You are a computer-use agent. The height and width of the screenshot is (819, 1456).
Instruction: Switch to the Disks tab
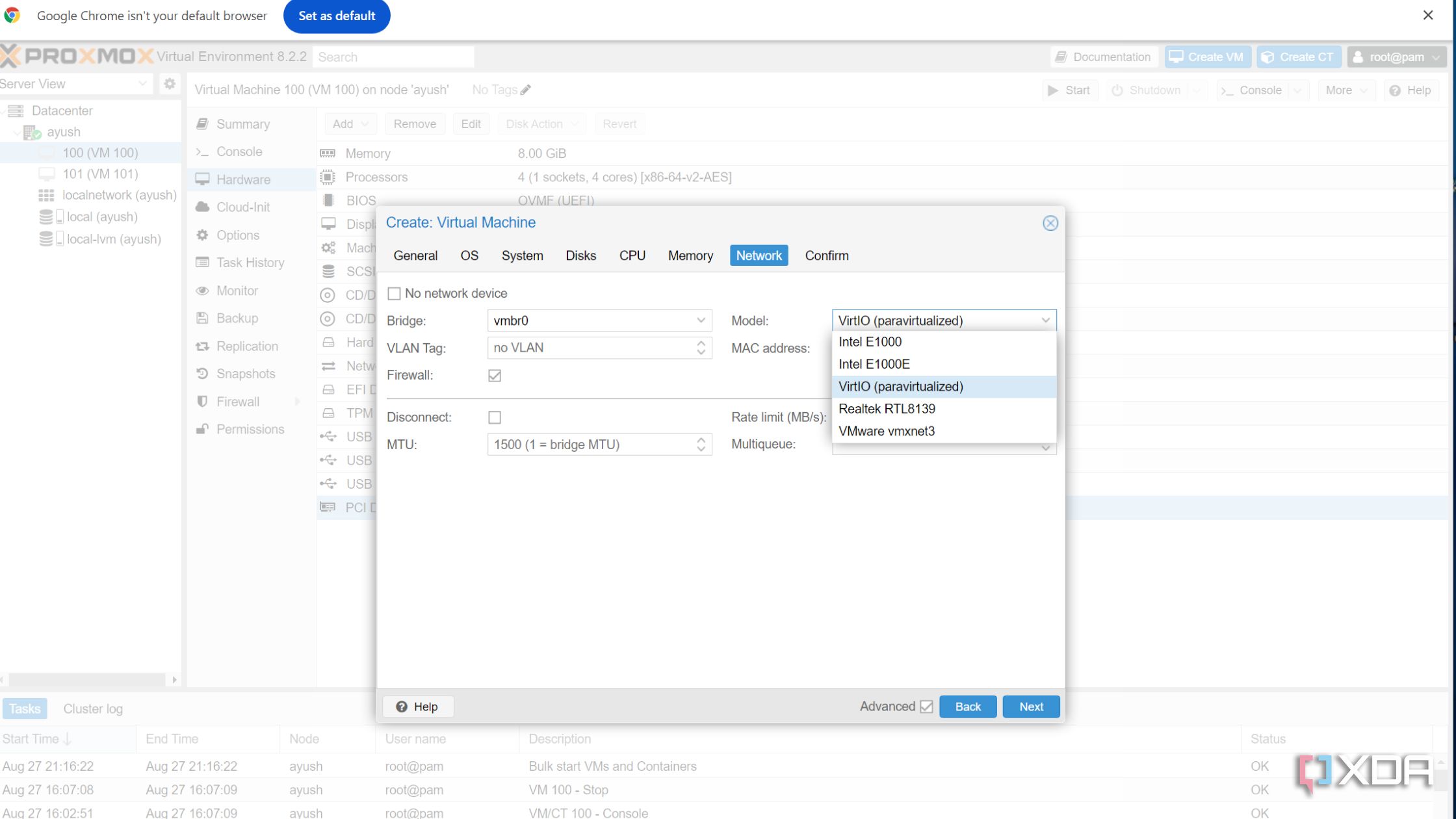580,255
